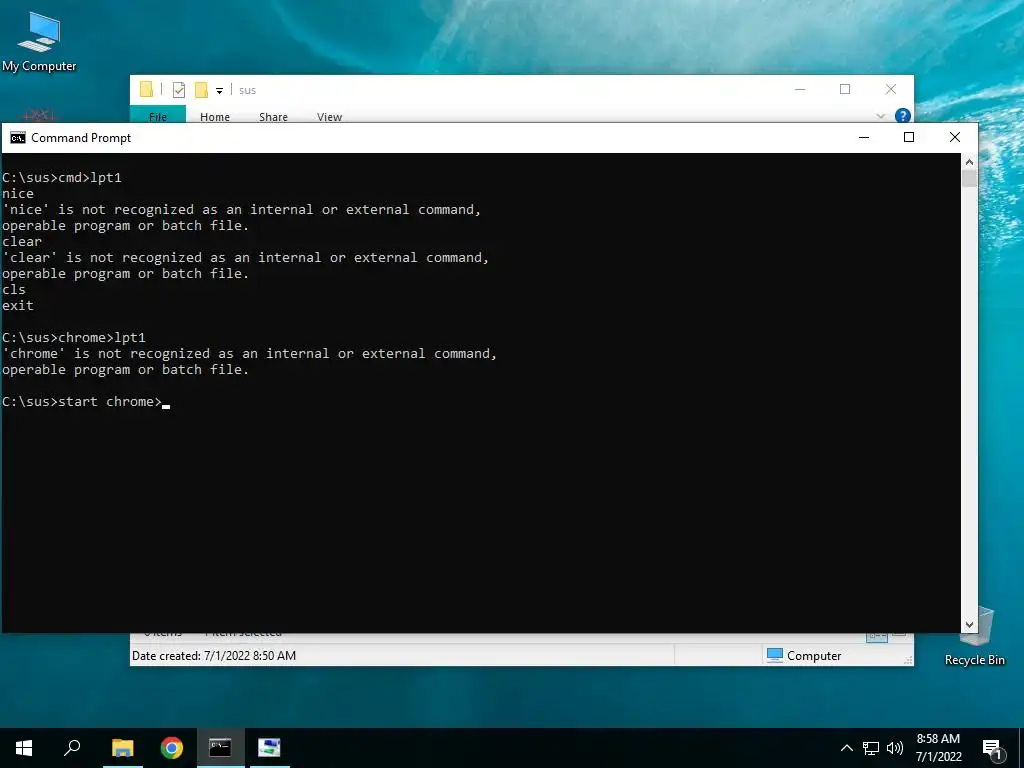Launch Google Chrome from taskbar
This screenshot has height=768, width=1024.
point(172,748)
